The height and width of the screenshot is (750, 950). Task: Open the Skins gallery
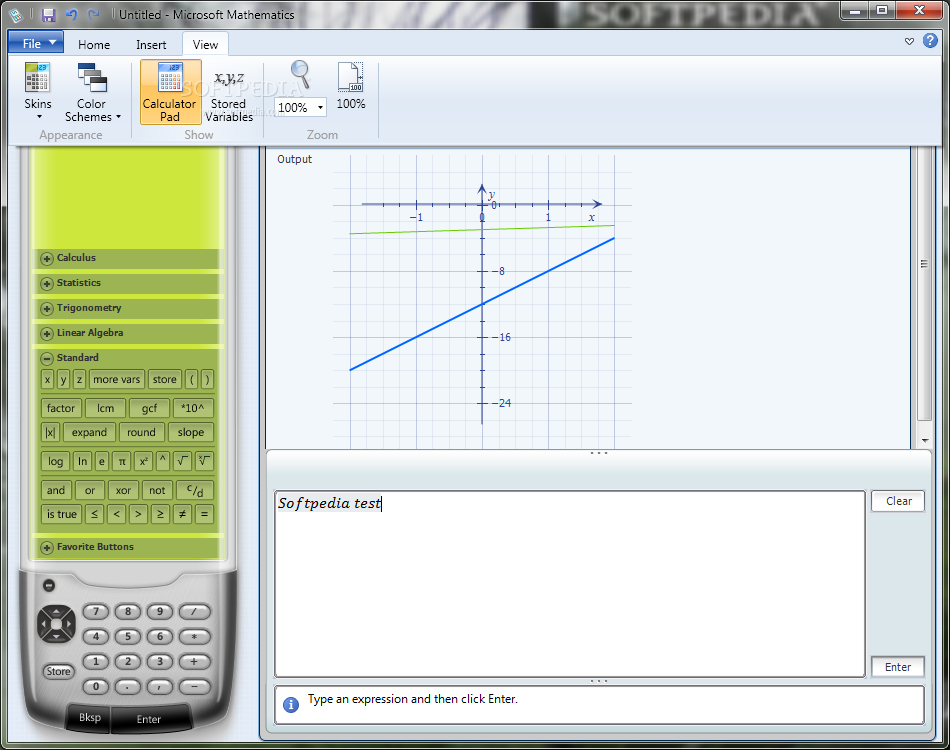point(38,91)
